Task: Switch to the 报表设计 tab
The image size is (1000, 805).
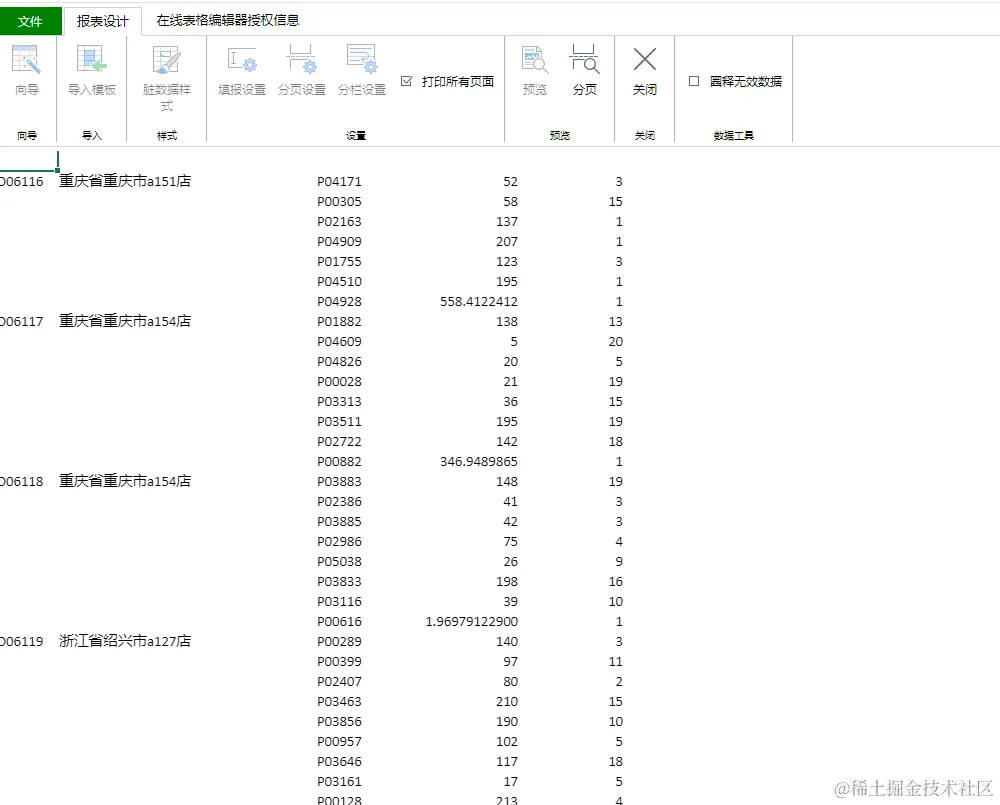Action: tap(103, 21)
